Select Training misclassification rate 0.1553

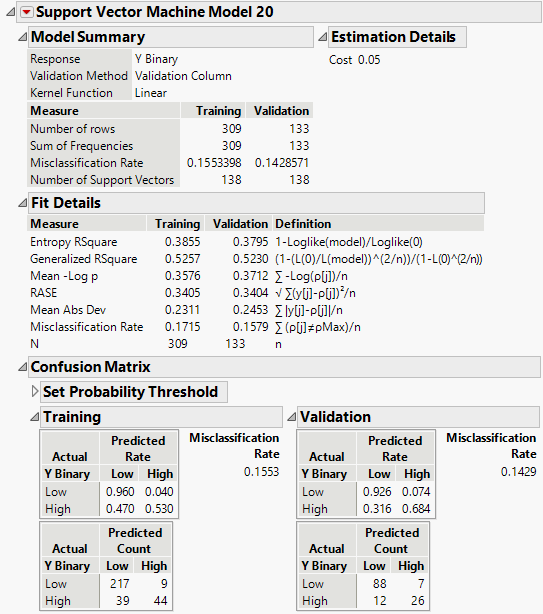click(262, 472)
